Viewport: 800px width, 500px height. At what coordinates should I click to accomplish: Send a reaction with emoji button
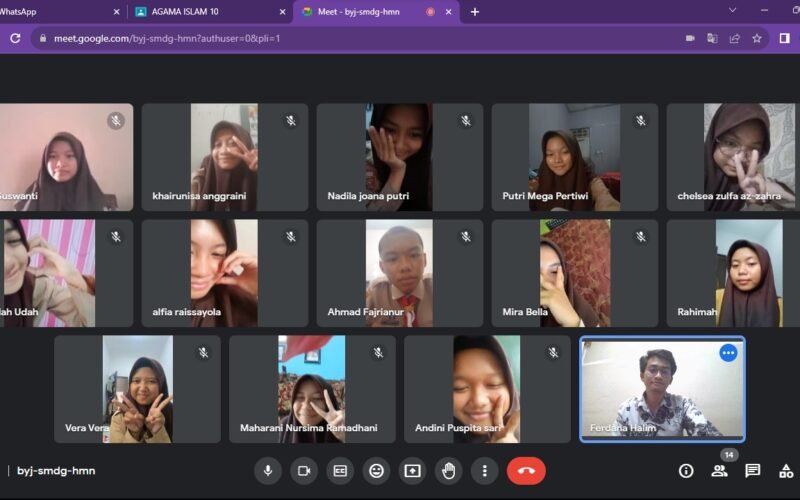[376, 471]
